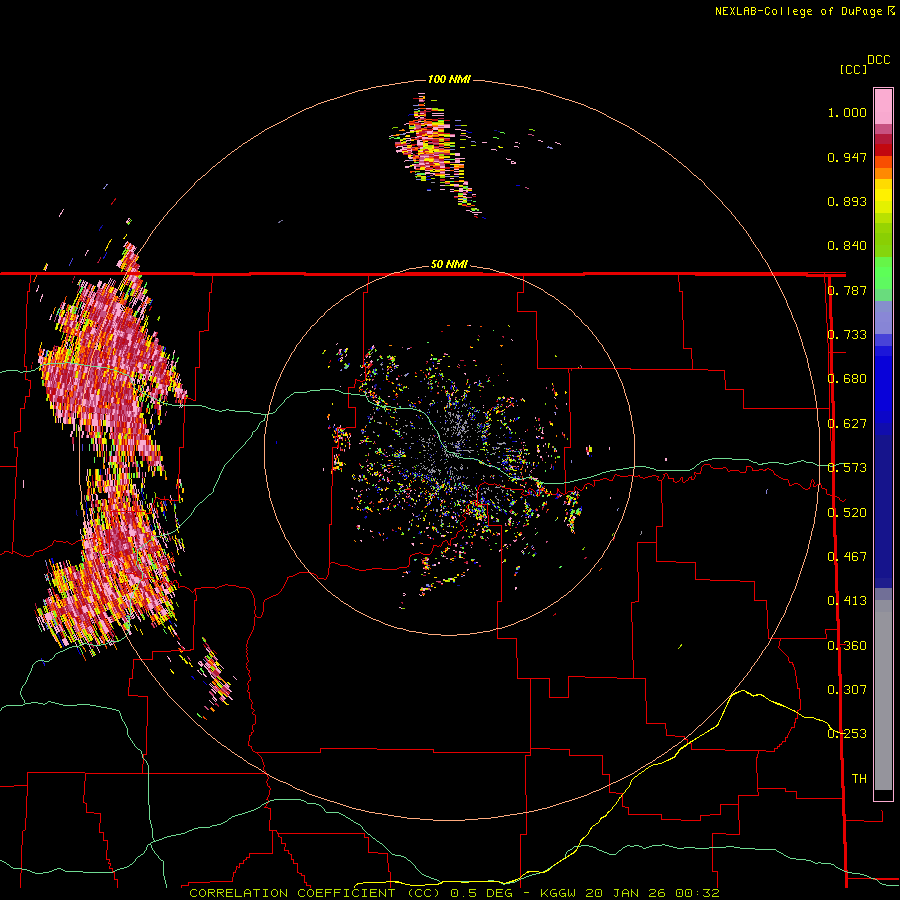Click the 0.307 scale value
Screen dimensions: 900x900
pos(847,690)
